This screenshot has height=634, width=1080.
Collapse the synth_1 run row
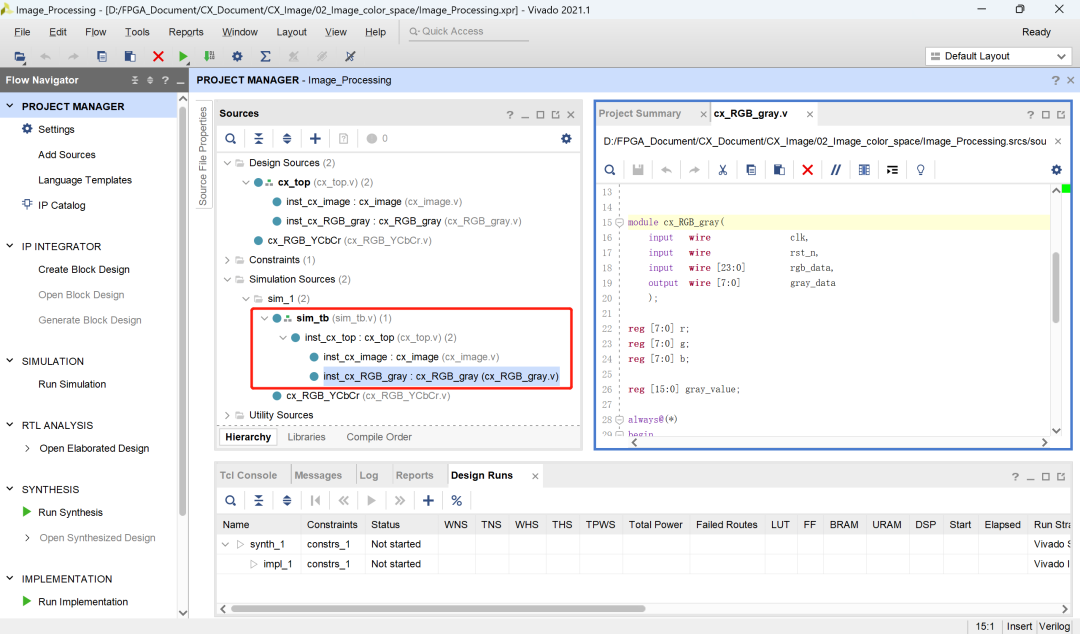pos(225,544)
